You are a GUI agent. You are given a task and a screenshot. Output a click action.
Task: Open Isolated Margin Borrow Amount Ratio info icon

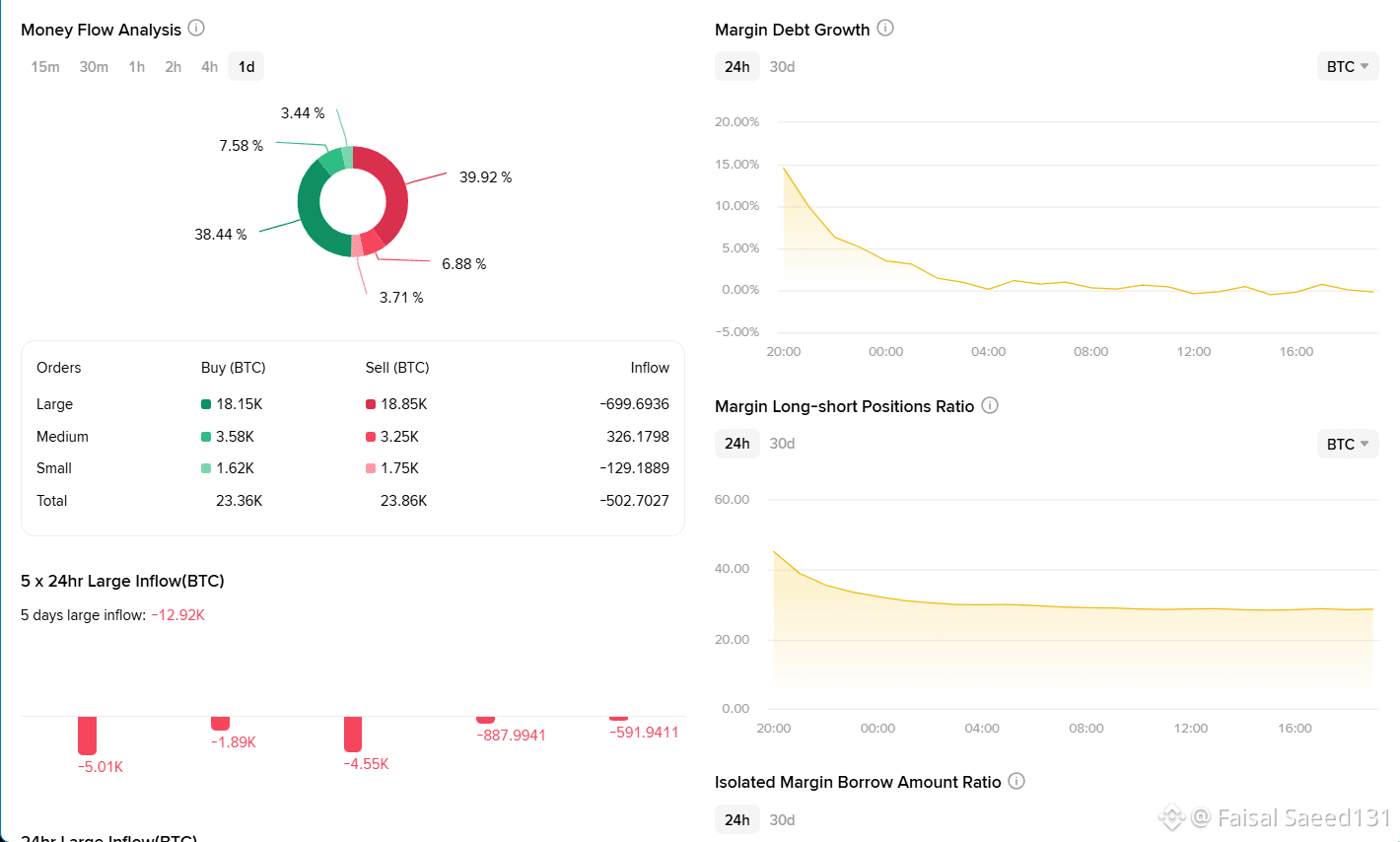point(1016,781)
